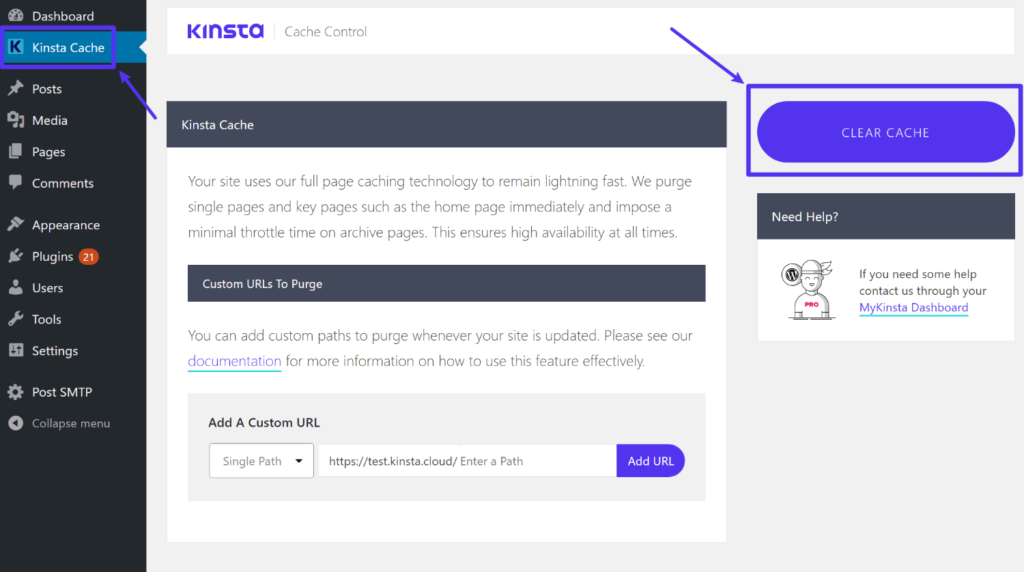Open the Single Path dropdown
The width and height of the screenshot is (1024, 572).
261,461
